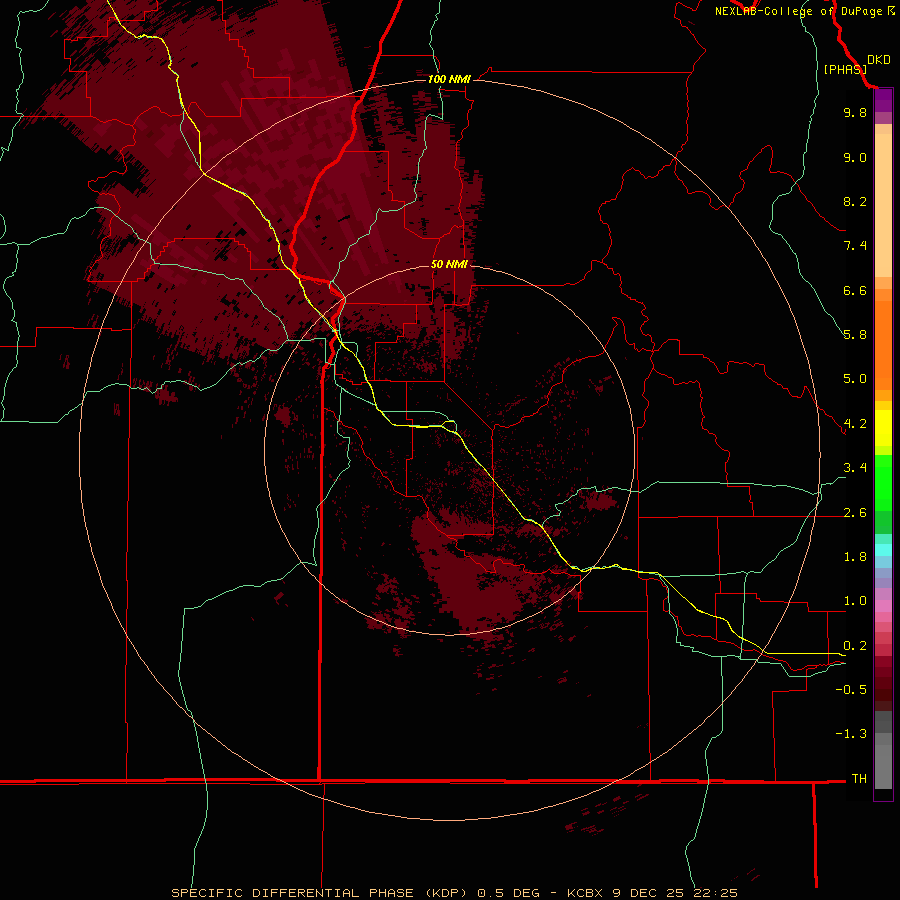The width and height of the screenshot is (900, 900).
Task: Click the 5.0 value on the color scale
Action: [855, 379]
